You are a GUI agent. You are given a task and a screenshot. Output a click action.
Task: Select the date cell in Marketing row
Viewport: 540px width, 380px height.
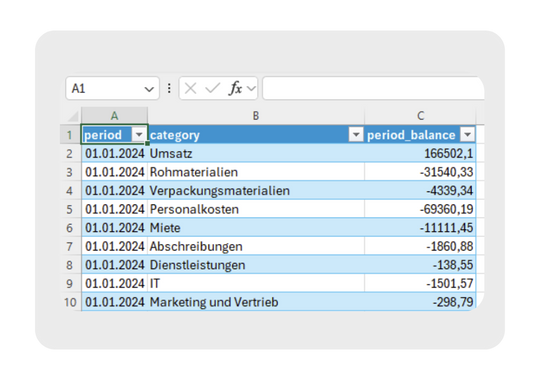115,302
